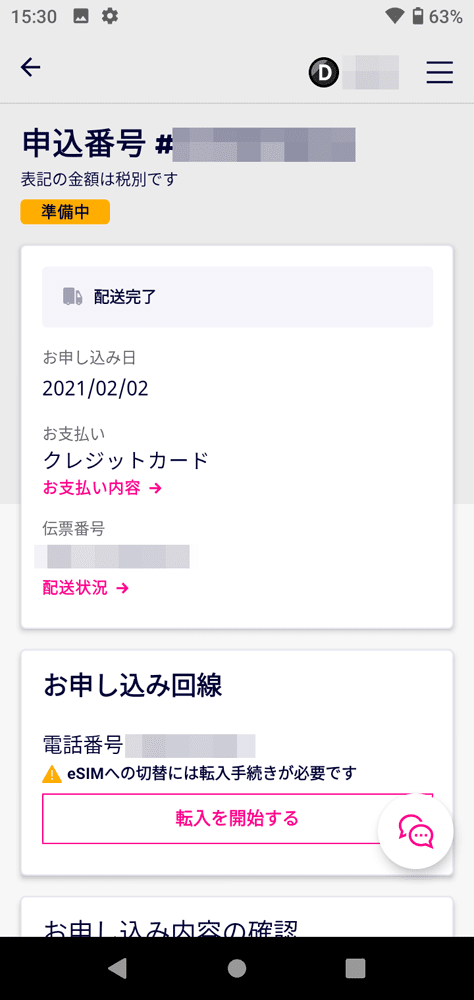Tap the delivery truck icon
This screenshot has height=1000, width=474.
[x=72, y=297]
